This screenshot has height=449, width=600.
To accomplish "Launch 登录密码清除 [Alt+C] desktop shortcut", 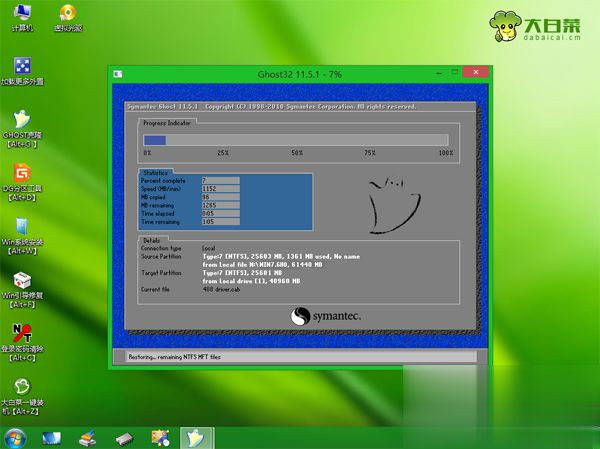I will (22, 343).
